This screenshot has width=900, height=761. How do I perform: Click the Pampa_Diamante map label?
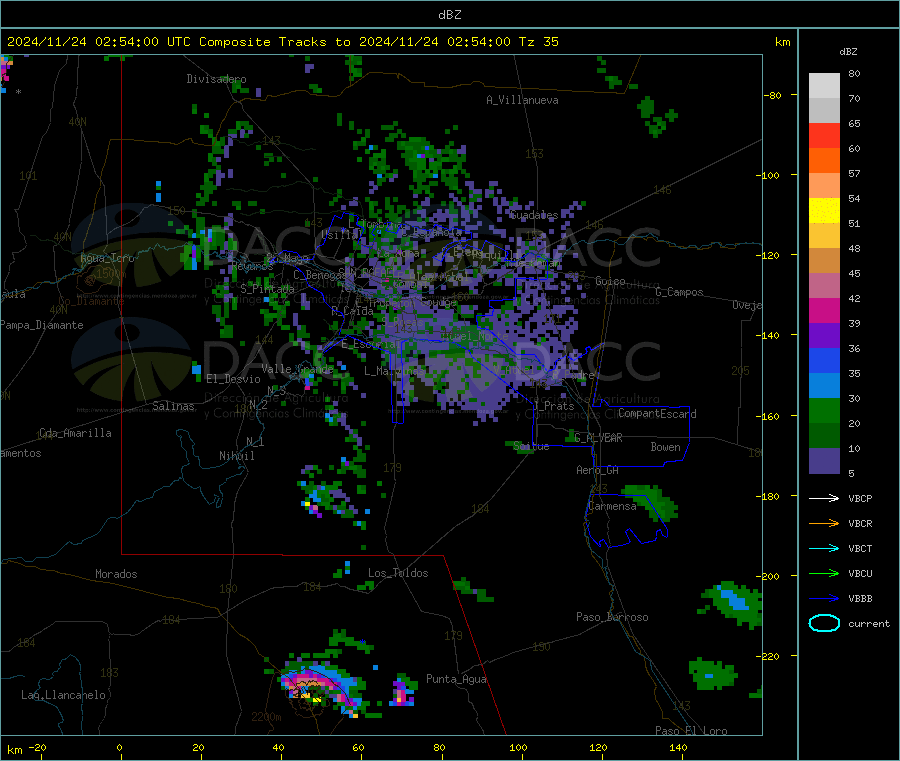[41, 325]
